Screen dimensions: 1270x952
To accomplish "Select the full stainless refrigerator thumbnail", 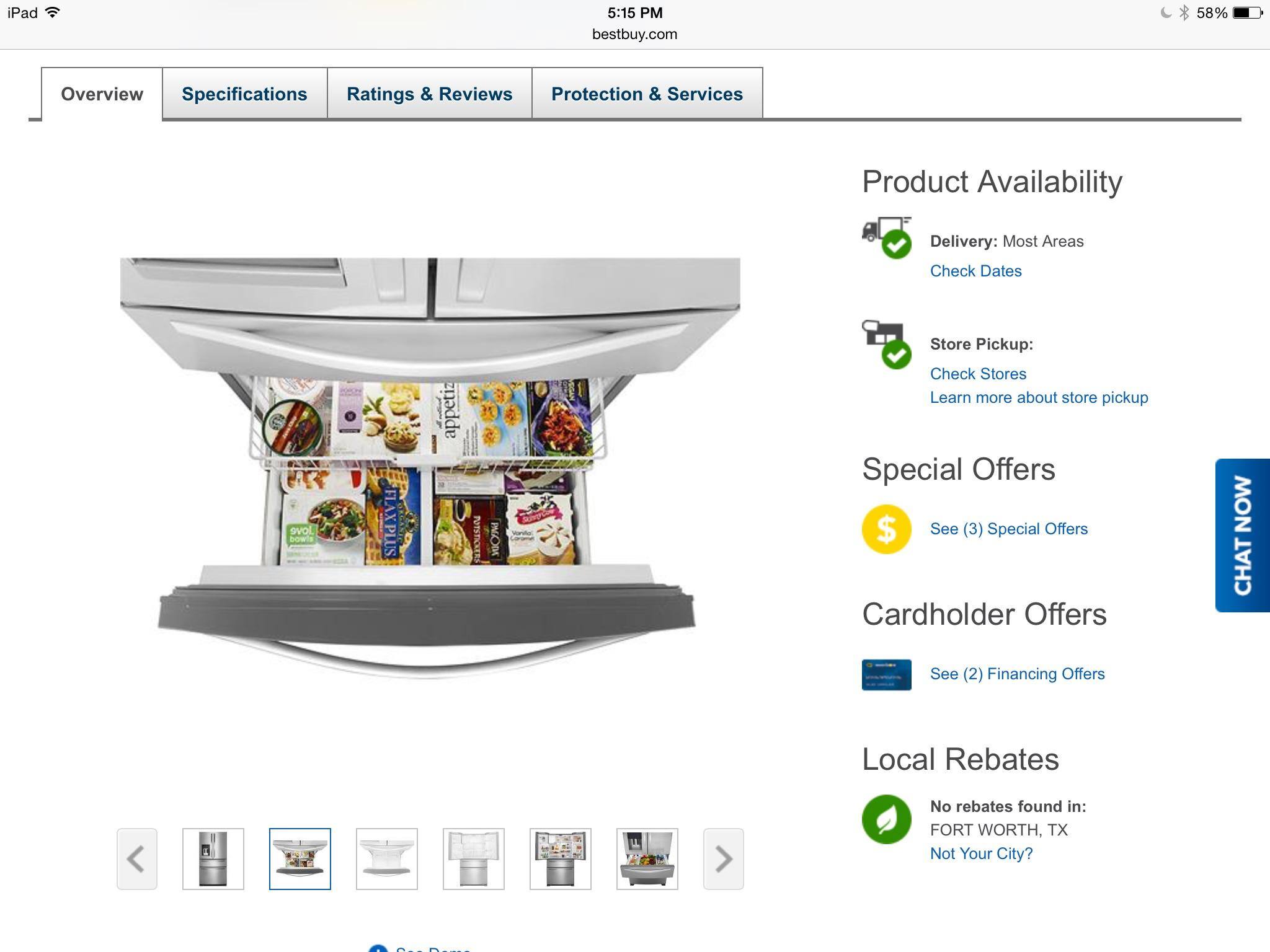I will pyautogui.click(x=213, y=859).
